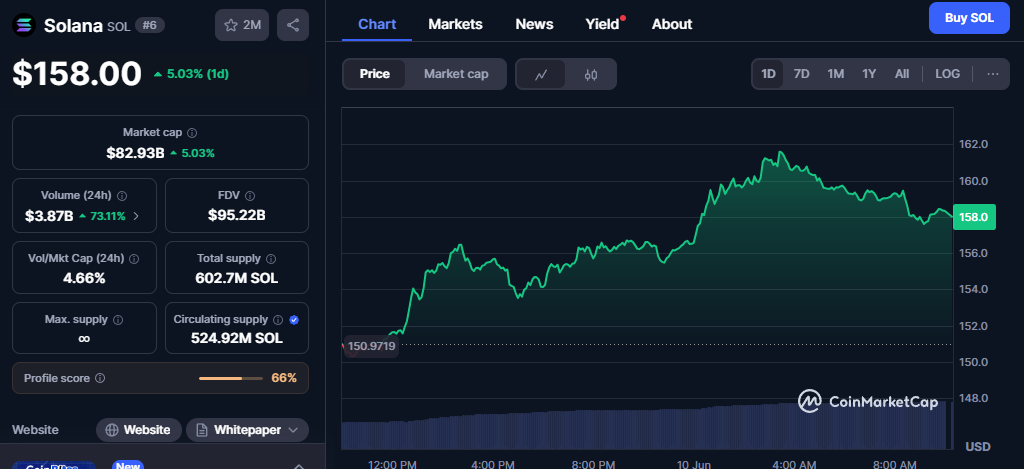Switch to candlestick chart icon
1024x469 pixels.
[x=590, y=74]
